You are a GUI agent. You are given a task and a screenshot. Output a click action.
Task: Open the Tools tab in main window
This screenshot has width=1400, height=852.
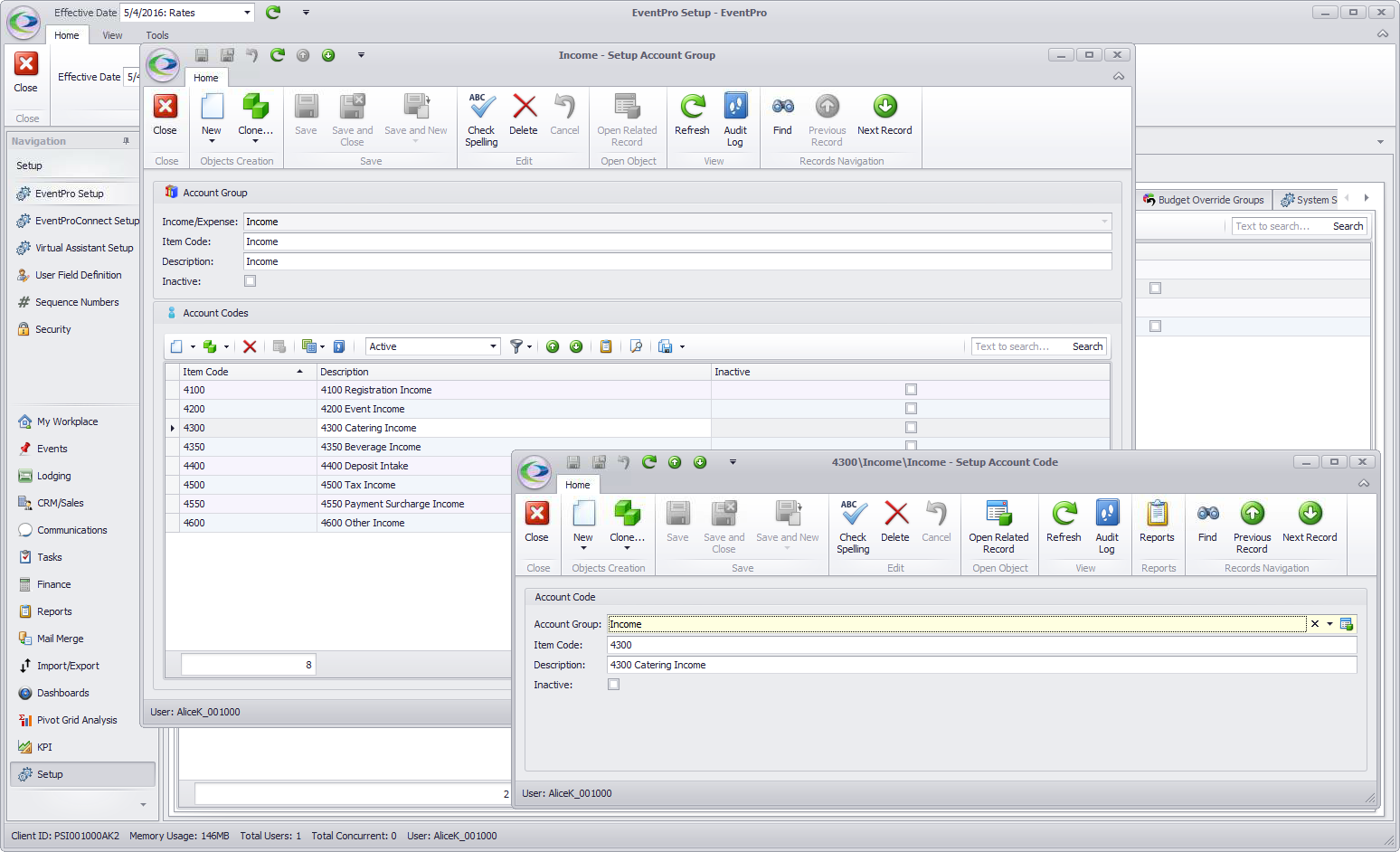[157, 35]
